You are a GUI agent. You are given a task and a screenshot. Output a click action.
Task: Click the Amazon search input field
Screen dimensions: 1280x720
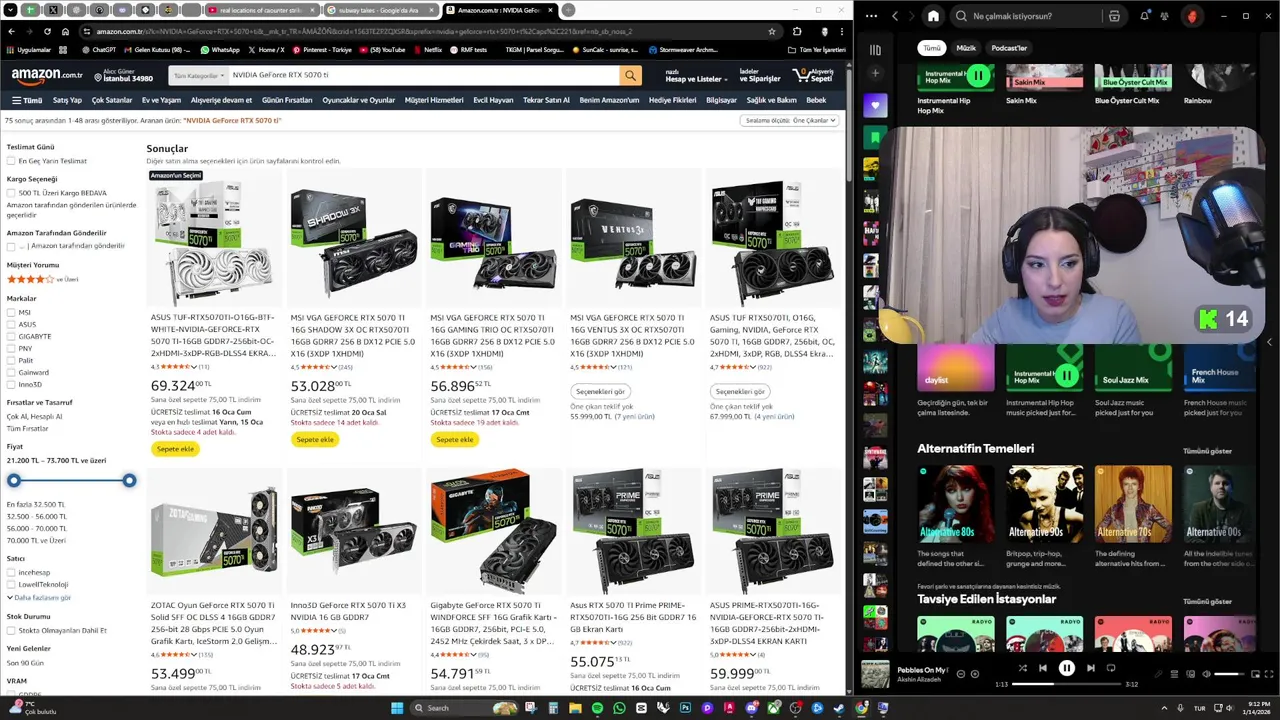[x=423, y=75]
